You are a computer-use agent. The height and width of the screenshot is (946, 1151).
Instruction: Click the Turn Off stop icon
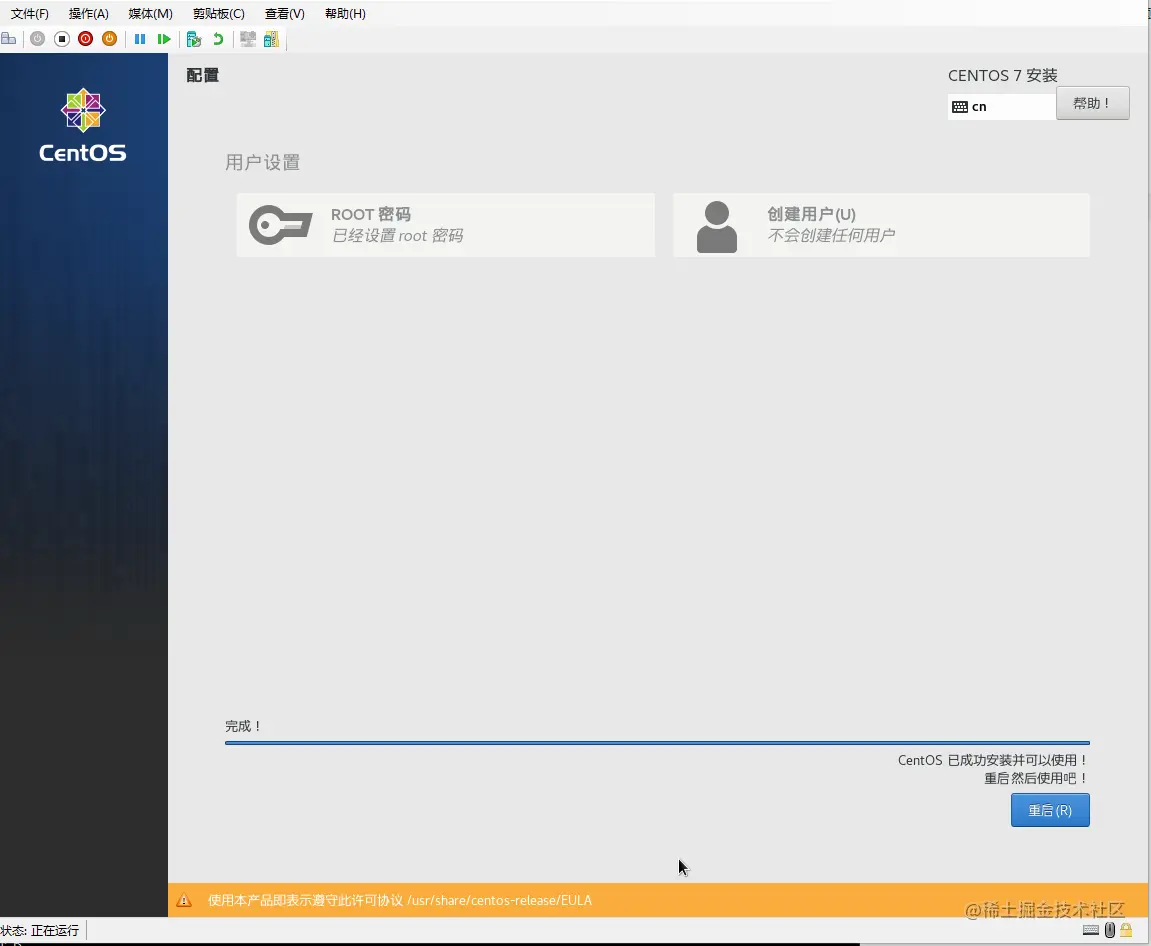(x=62, y=39)
